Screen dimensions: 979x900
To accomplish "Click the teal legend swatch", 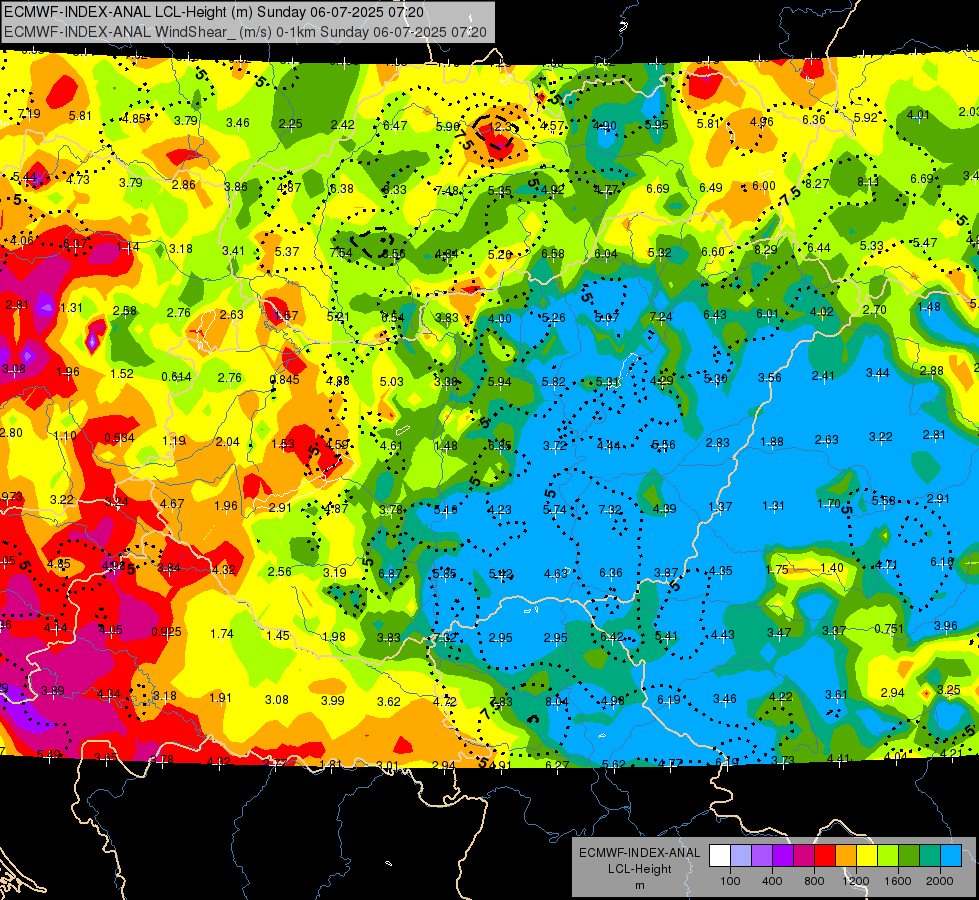I will click(x=930, y=855).
